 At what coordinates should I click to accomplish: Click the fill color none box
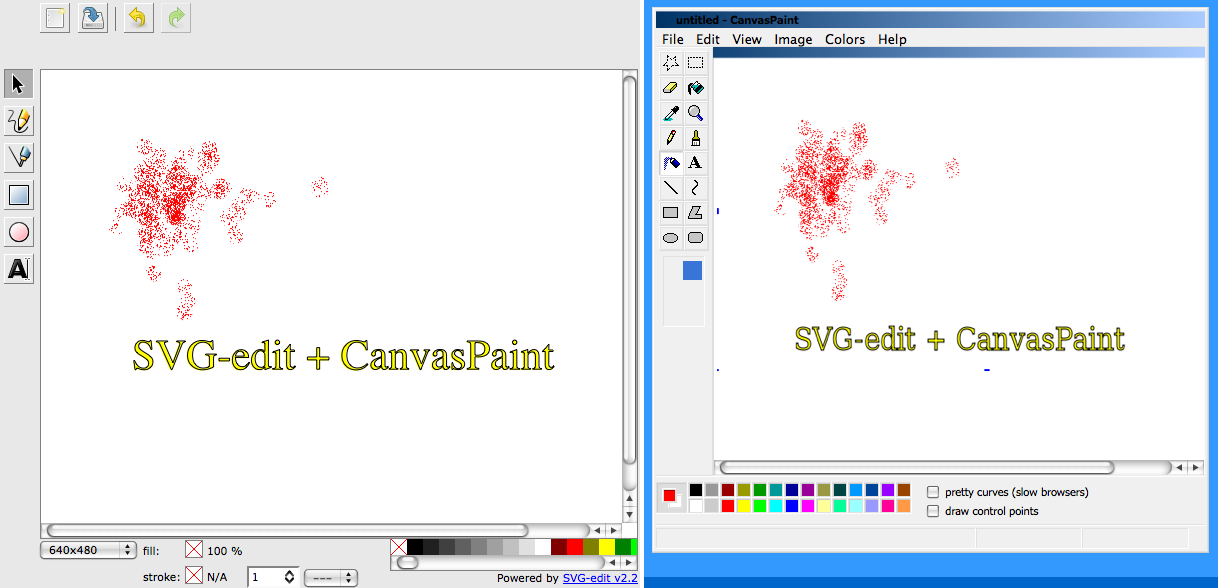click(193, 550)
